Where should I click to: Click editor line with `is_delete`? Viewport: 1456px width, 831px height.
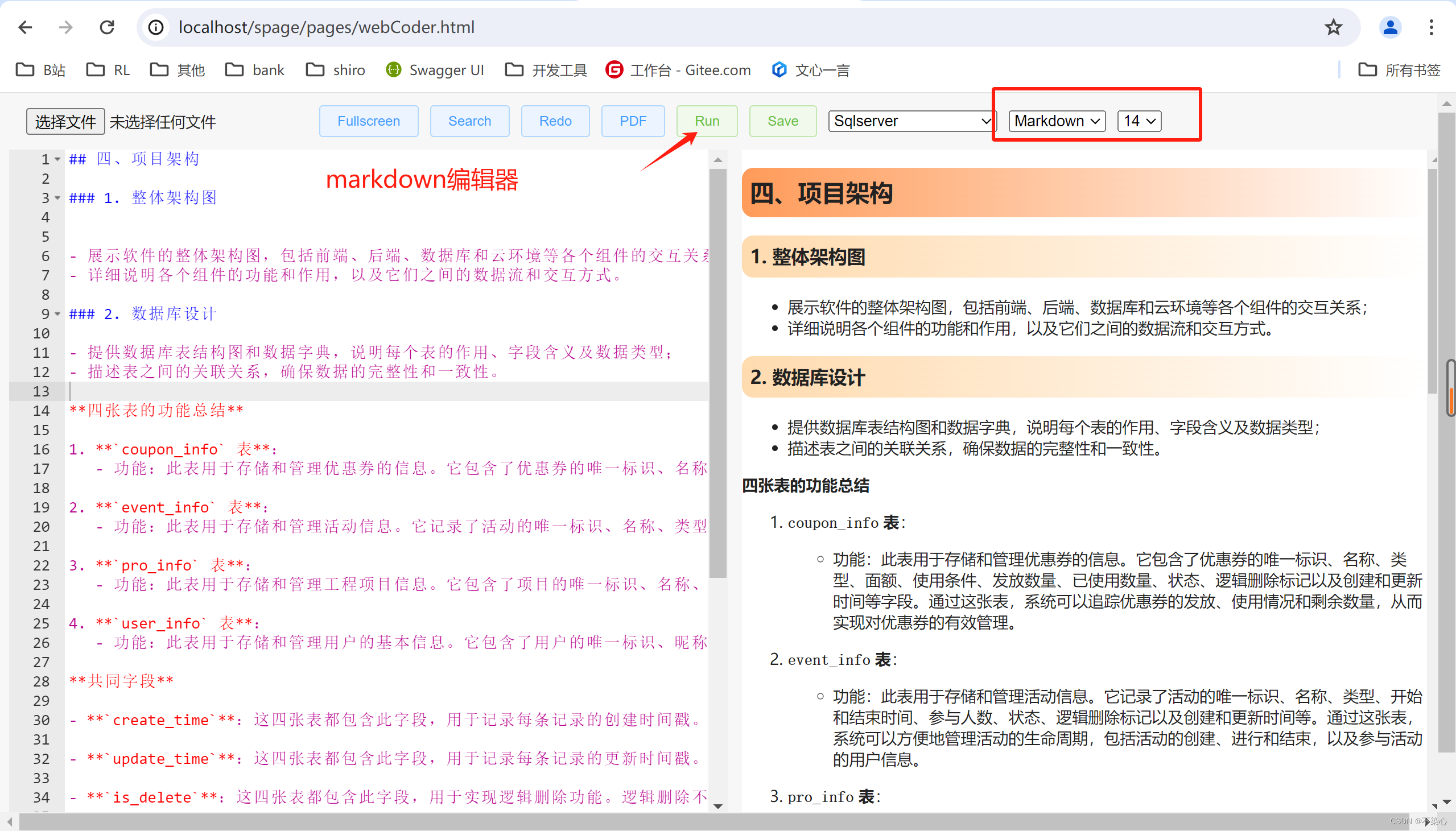388,797
